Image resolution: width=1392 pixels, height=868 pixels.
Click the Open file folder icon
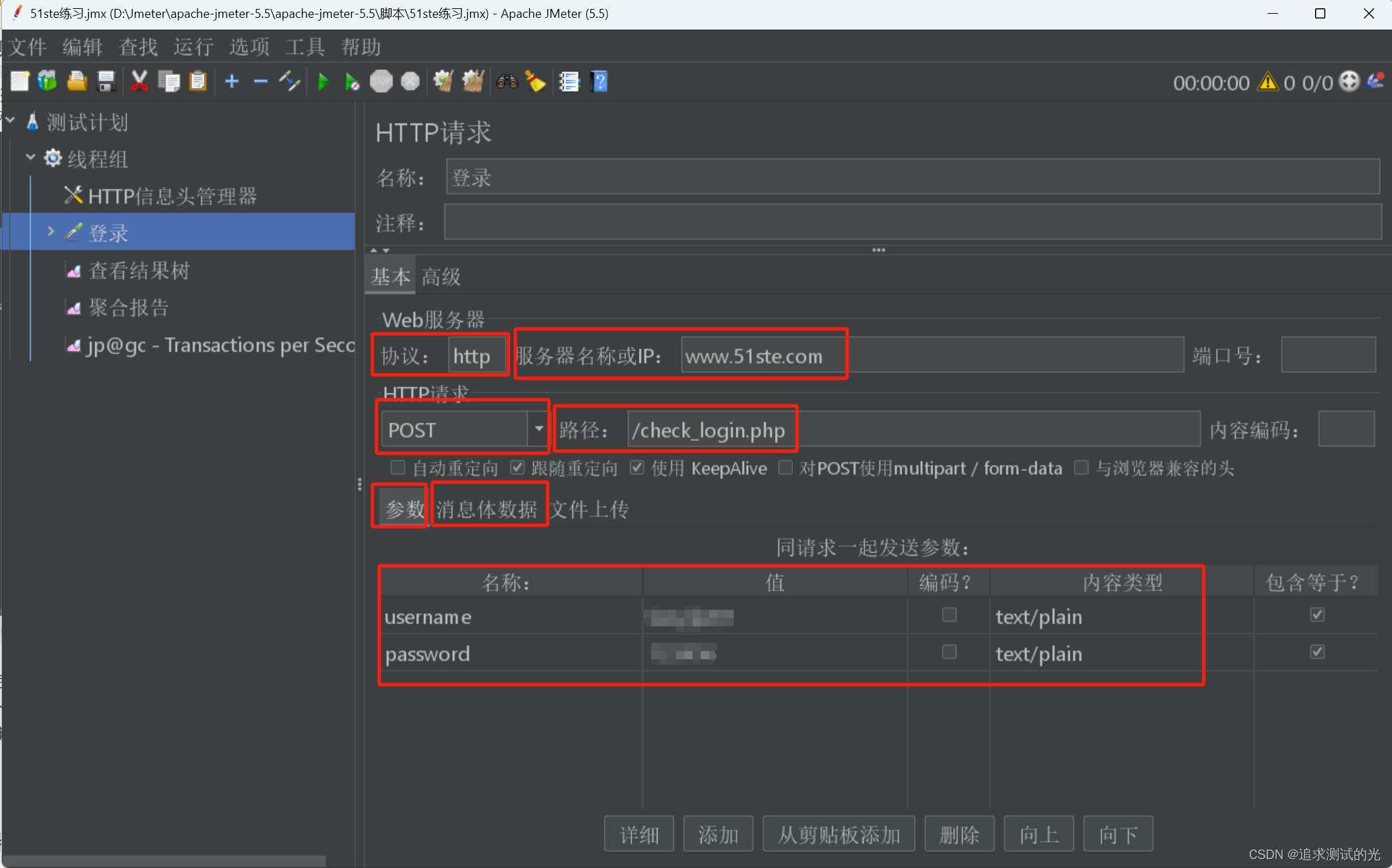click(x=77, y=82)
